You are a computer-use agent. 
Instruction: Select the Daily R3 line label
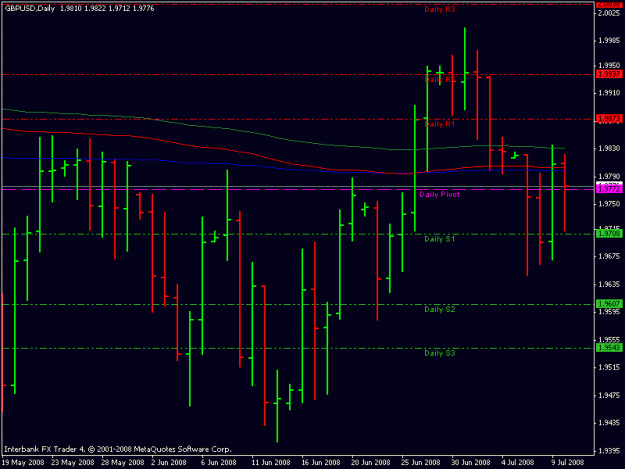click(x=439, y=9)
